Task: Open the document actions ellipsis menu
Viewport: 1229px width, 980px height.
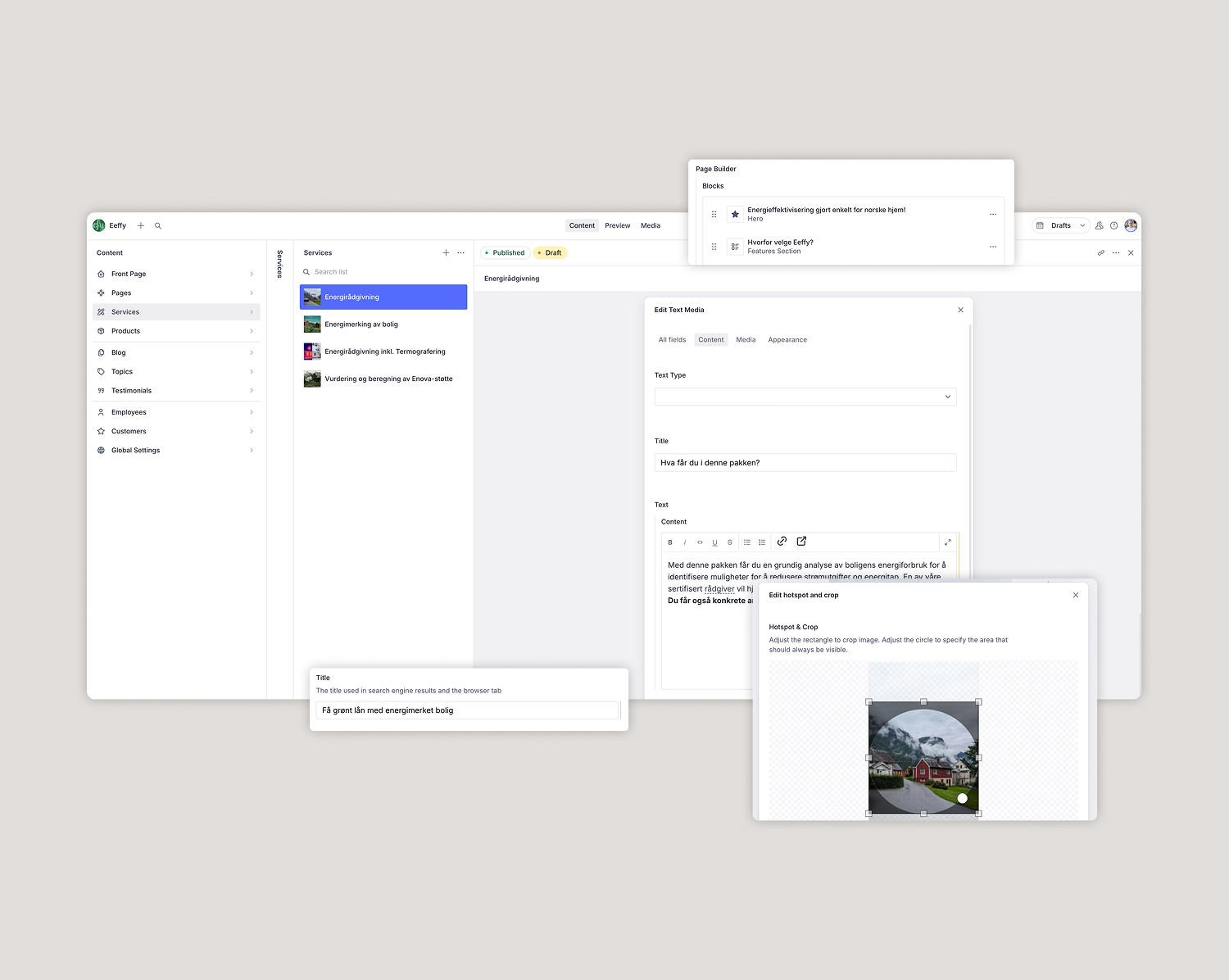Action: [1116, 253]
